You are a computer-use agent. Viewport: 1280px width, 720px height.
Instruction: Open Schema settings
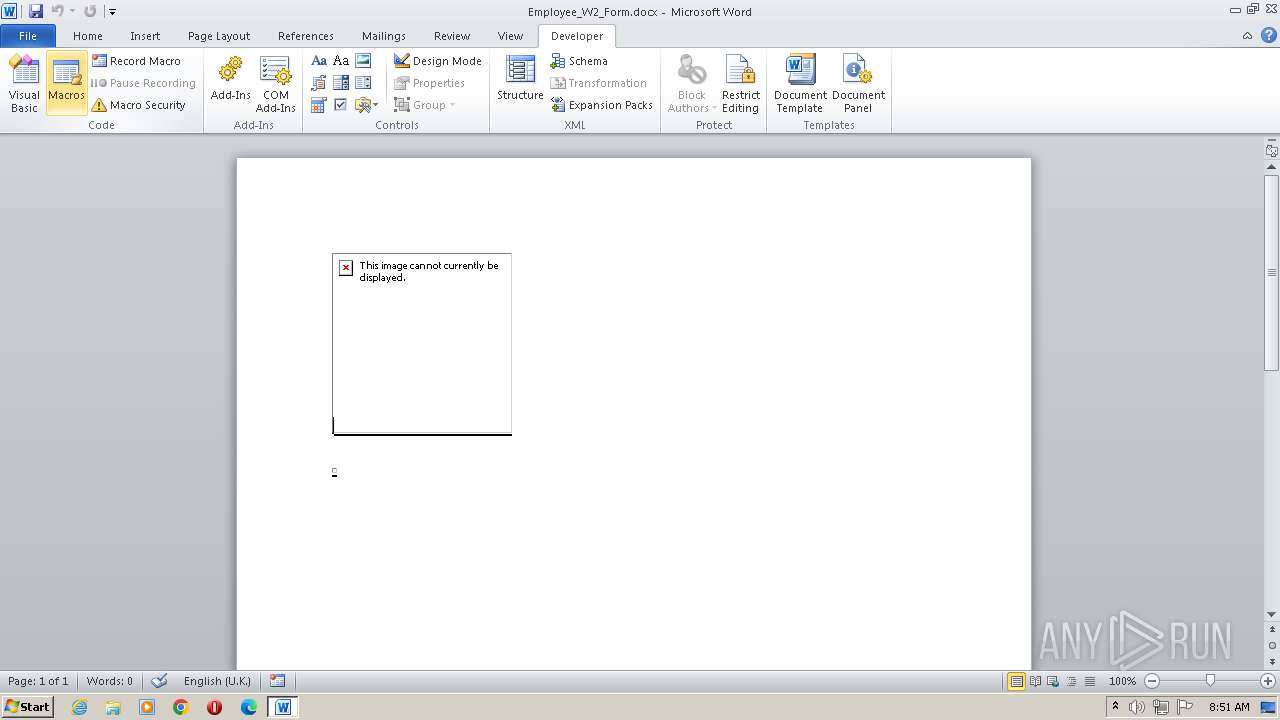pos(579,61)
